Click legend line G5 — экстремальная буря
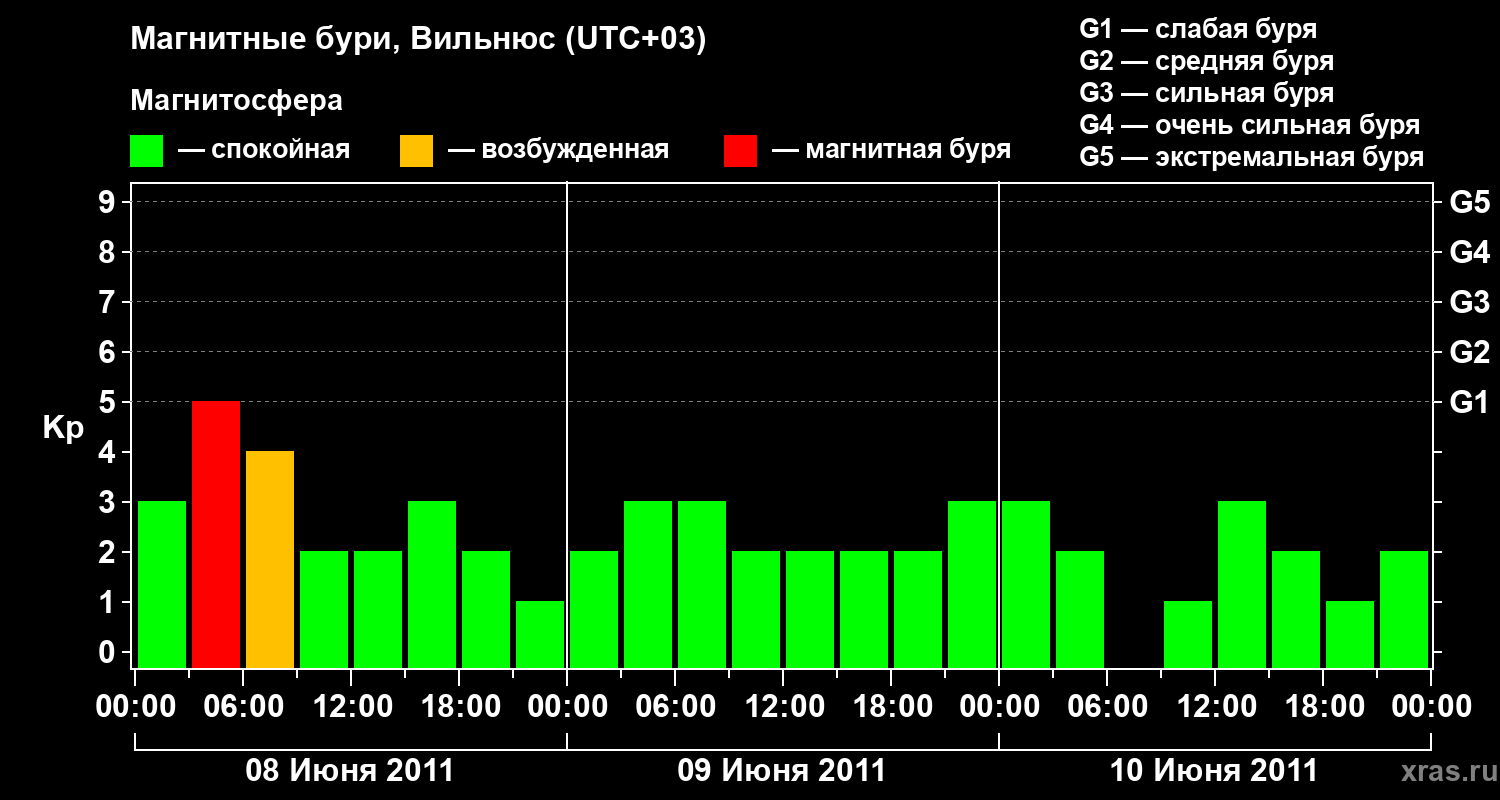1500x800 pixels. pos(1251,157)
